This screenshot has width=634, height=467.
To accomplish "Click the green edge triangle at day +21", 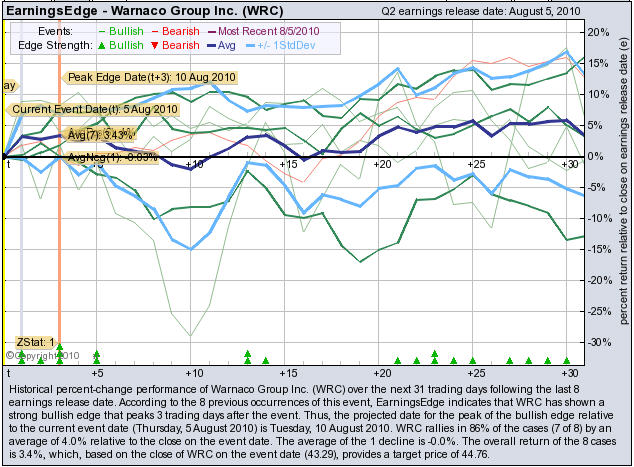I will [397, 360].
